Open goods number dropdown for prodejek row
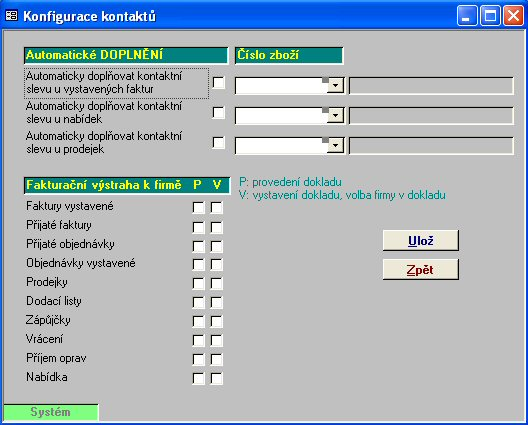 (335, 145)
